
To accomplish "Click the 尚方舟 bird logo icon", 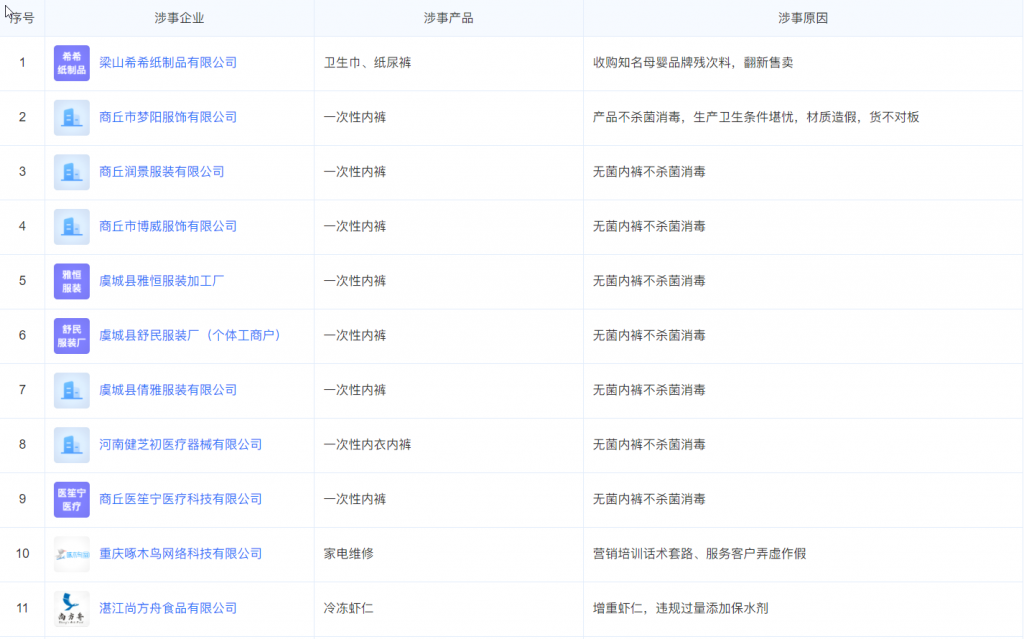I will pyautogui.click(x=72, y=608).
